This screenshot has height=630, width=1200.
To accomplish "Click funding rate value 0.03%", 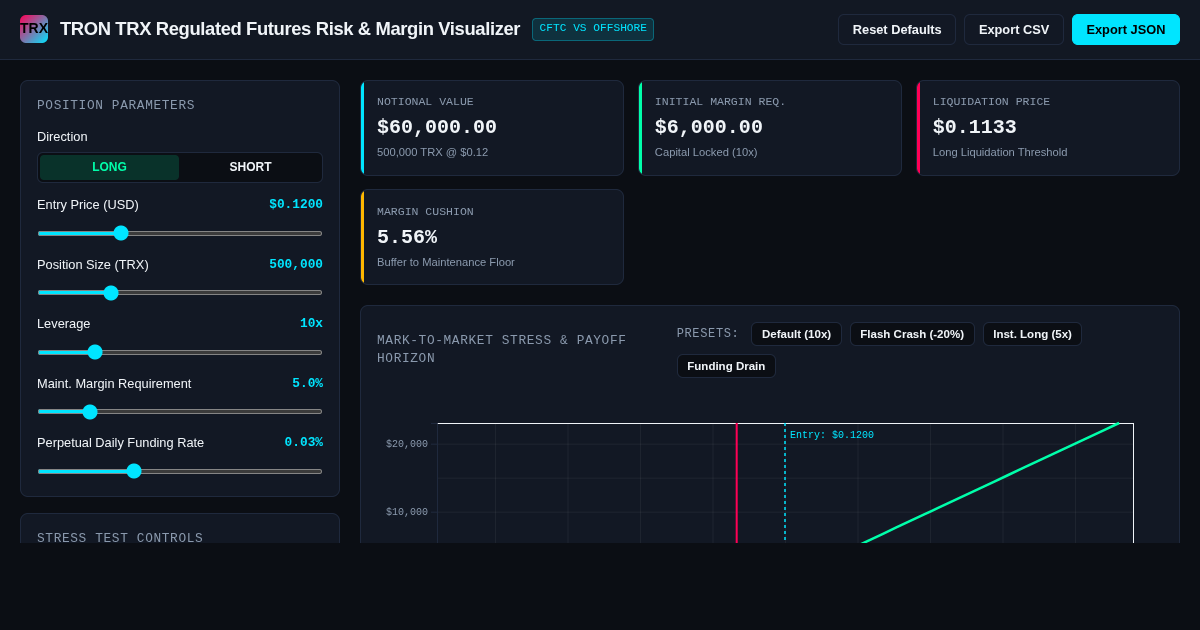I will click(x=303, y=442).
